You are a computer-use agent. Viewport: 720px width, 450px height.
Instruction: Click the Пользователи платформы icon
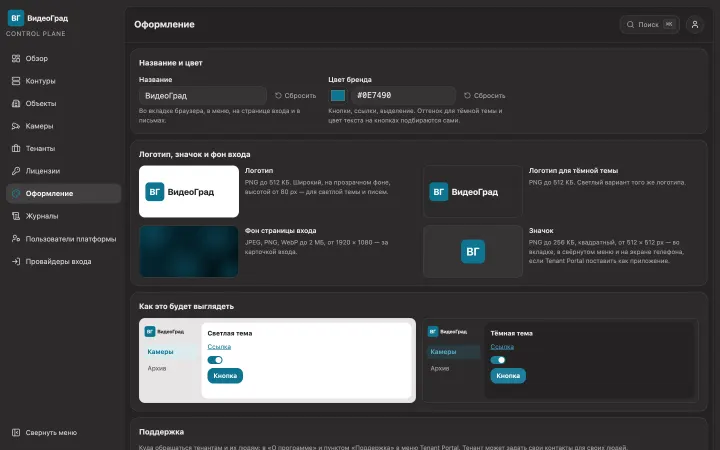[x=16, y=239]
